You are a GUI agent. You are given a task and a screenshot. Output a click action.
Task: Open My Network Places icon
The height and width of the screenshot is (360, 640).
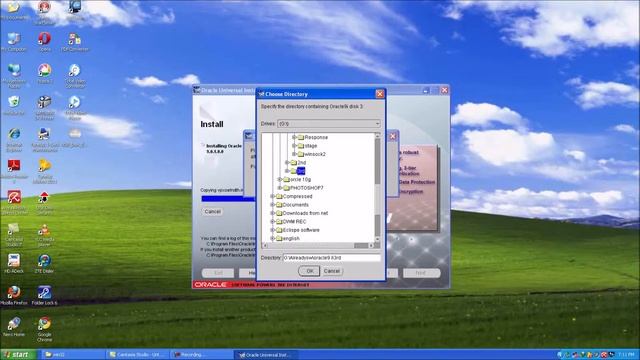coord(14,76)
